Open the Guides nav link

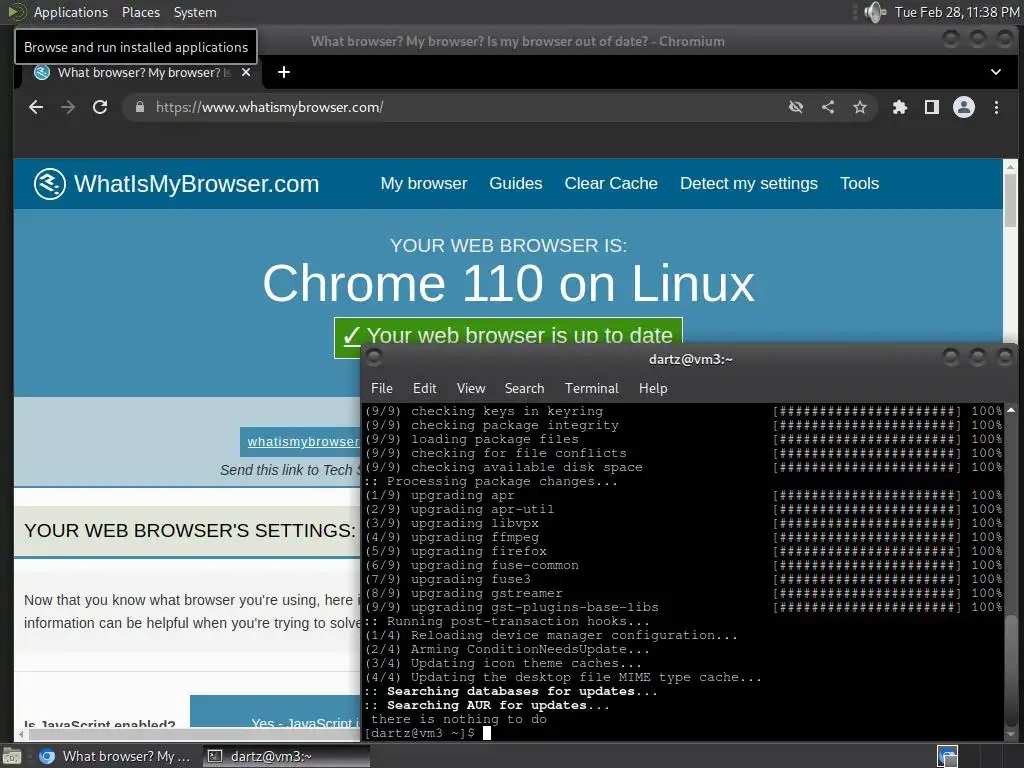[x=516, y=184]
